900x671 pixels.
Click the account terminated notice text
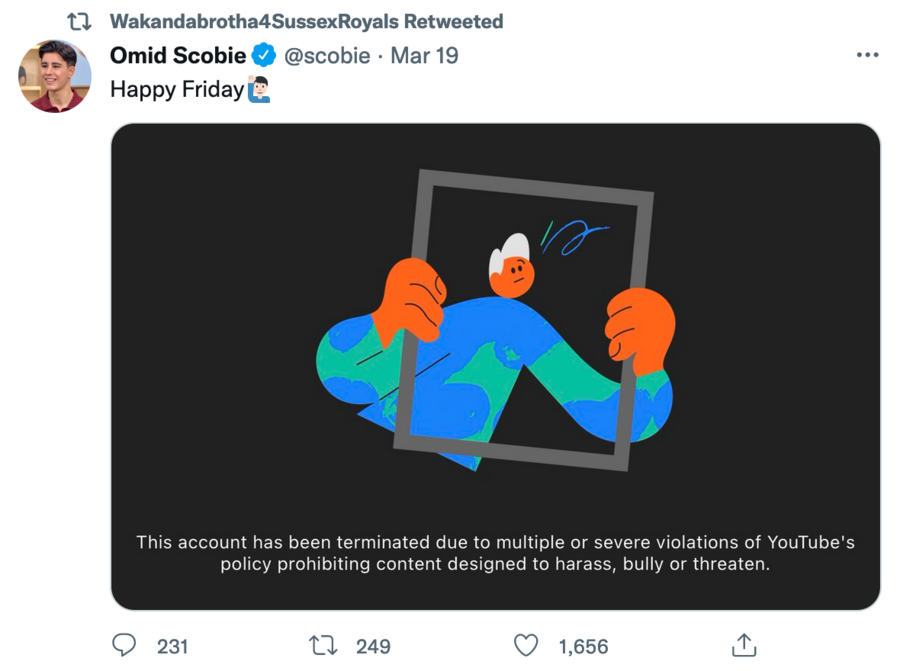(x=495, y=553)
